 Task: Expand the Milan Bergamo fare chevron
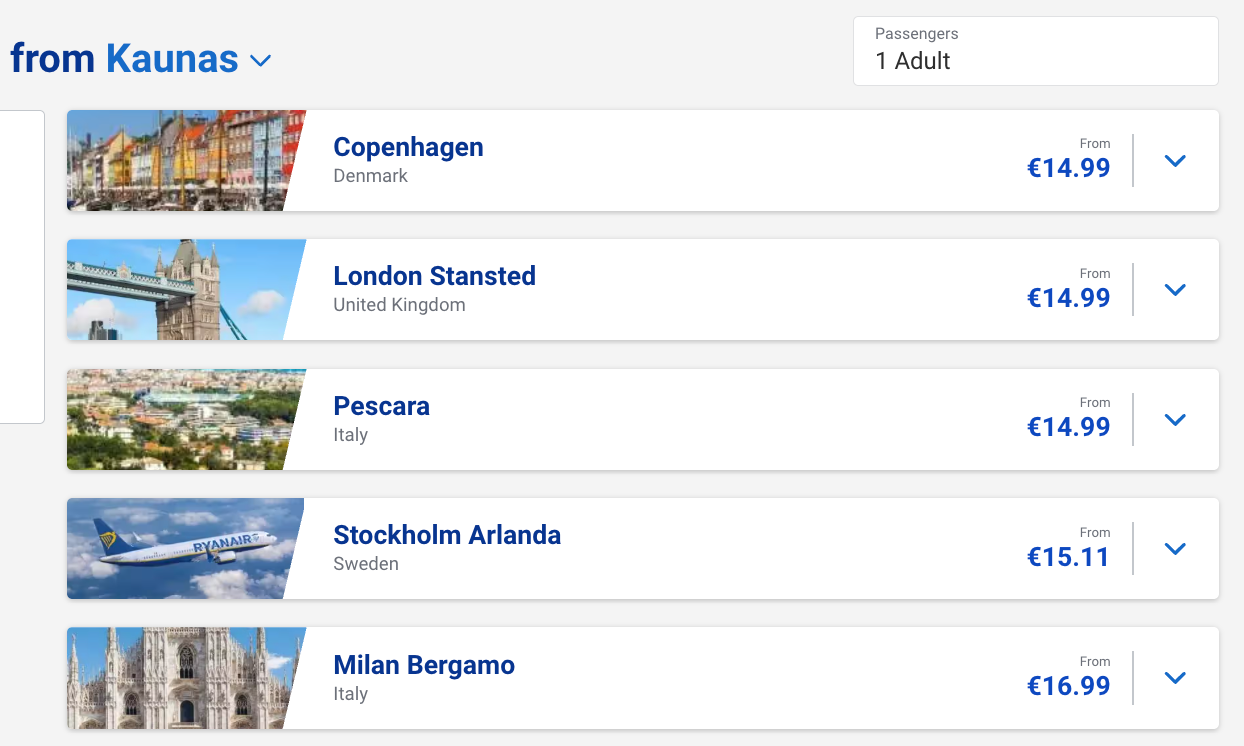(1175, 678)
